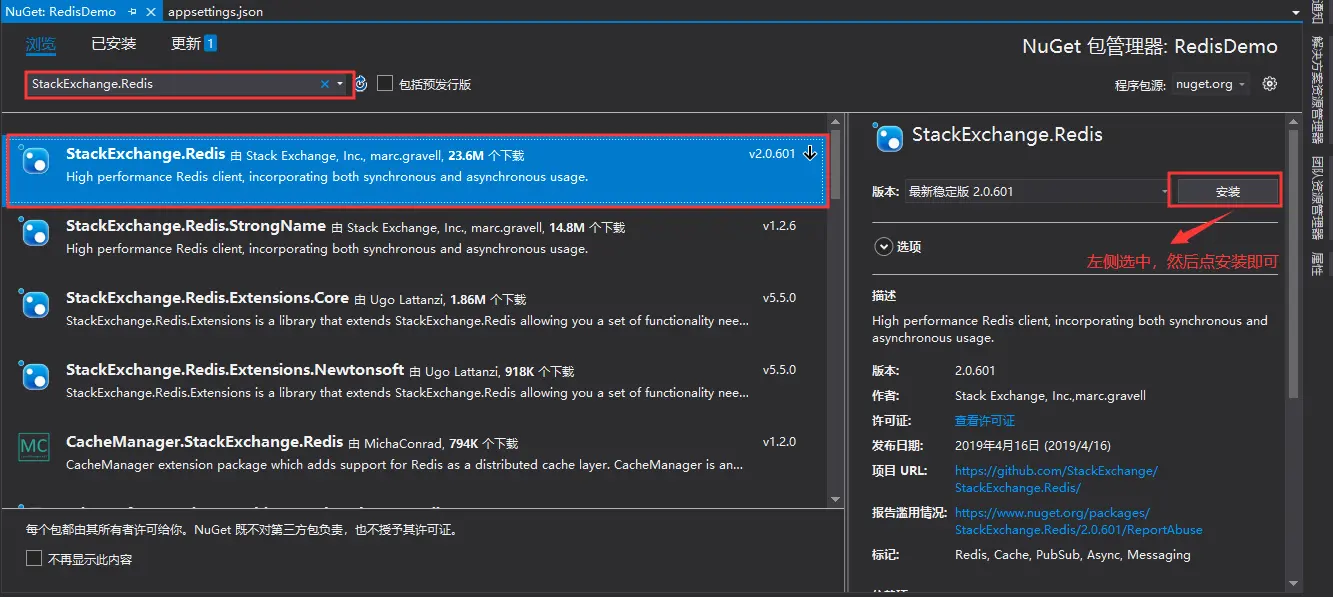Toggle include prerelease checkbox
Viewport: 1333px width, 597px height.
point(385,84)
